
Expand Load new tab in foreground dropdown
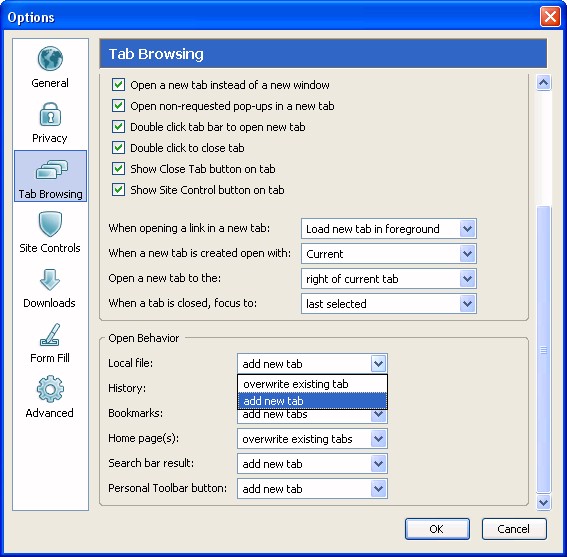[x=389, y=229]
